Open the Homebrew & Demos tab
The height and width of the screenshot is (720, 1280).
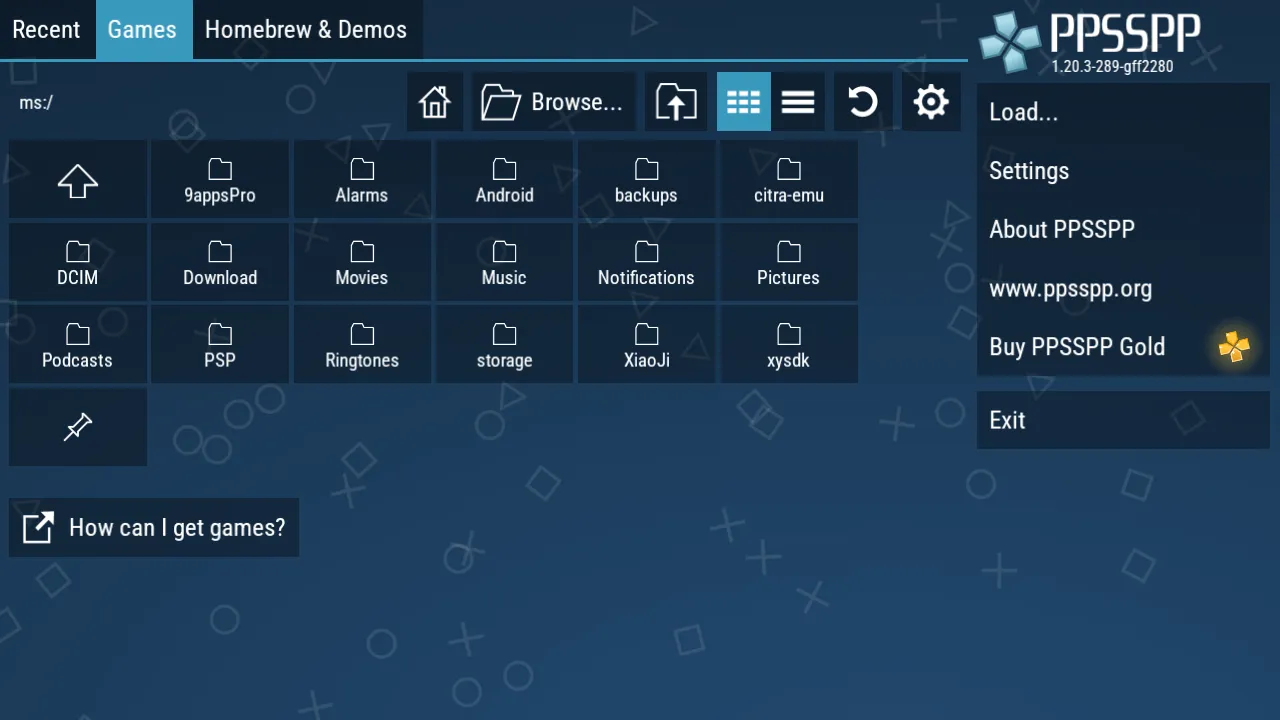306,30
